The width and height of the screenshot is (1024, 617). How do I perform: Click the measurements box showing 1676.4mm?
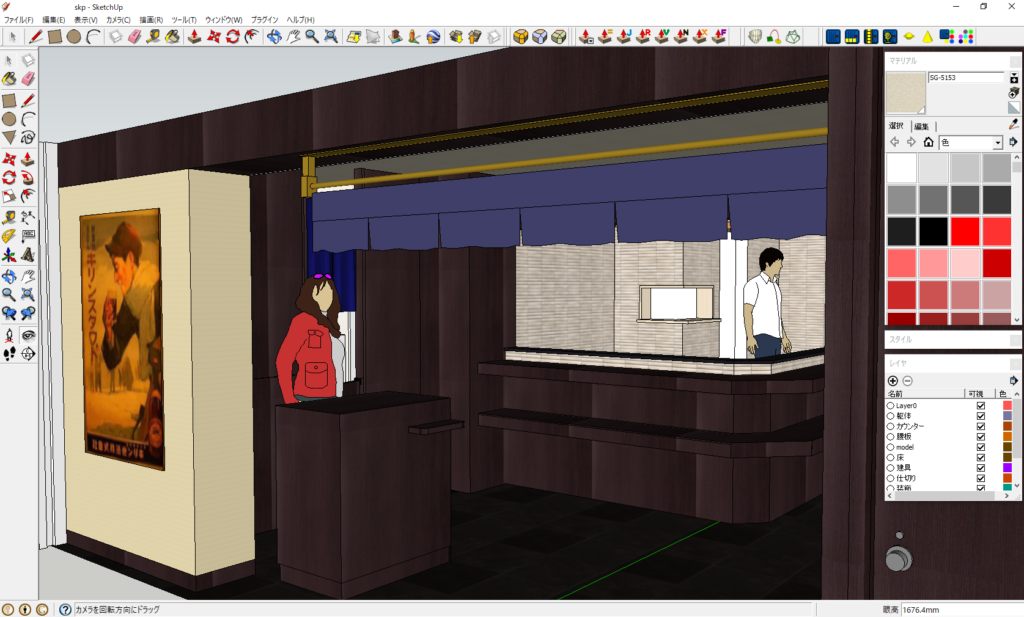[x=959, y=609]
